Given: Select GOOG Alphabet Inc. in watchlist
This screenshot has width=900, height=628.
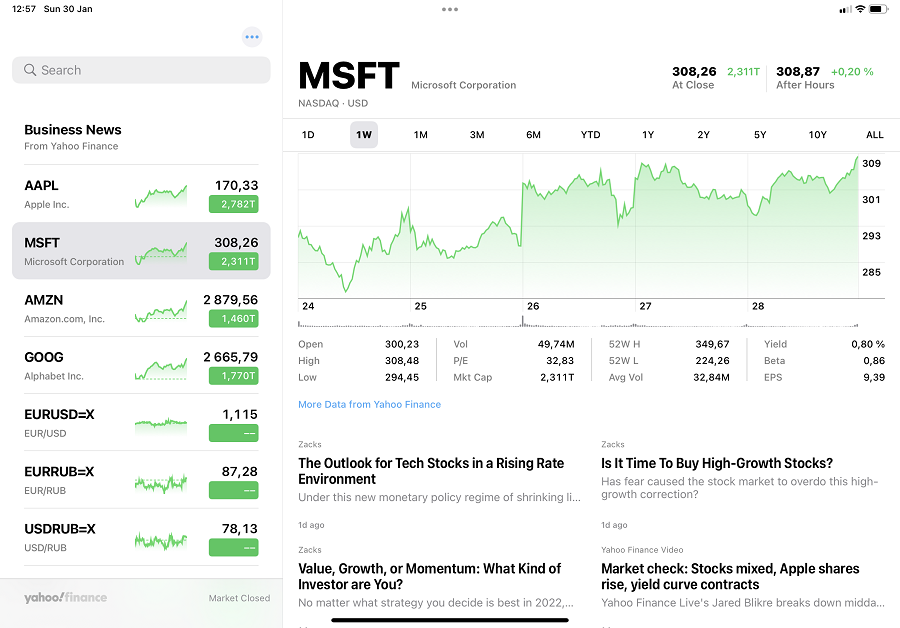Looking at the screenshot, I should 141,366.
